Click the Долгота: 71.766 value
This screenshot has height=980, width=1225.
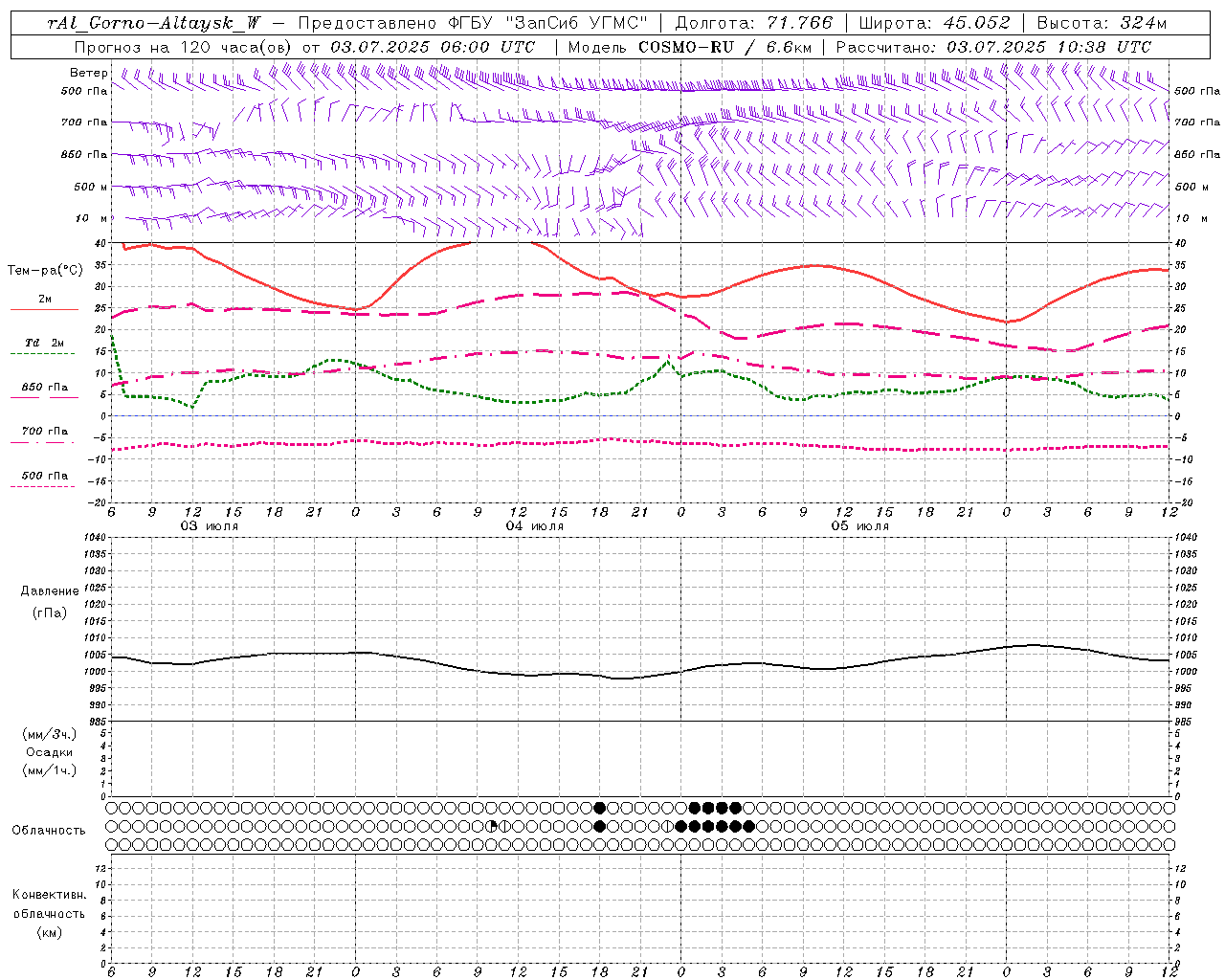coord(754,23)
